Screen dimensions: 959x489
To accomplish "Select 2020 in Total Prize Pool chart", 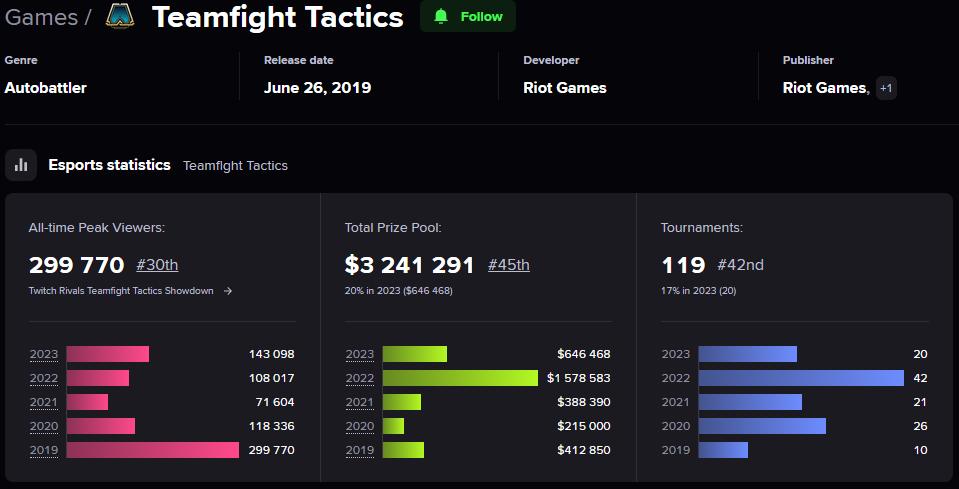I will coord(360,426).
